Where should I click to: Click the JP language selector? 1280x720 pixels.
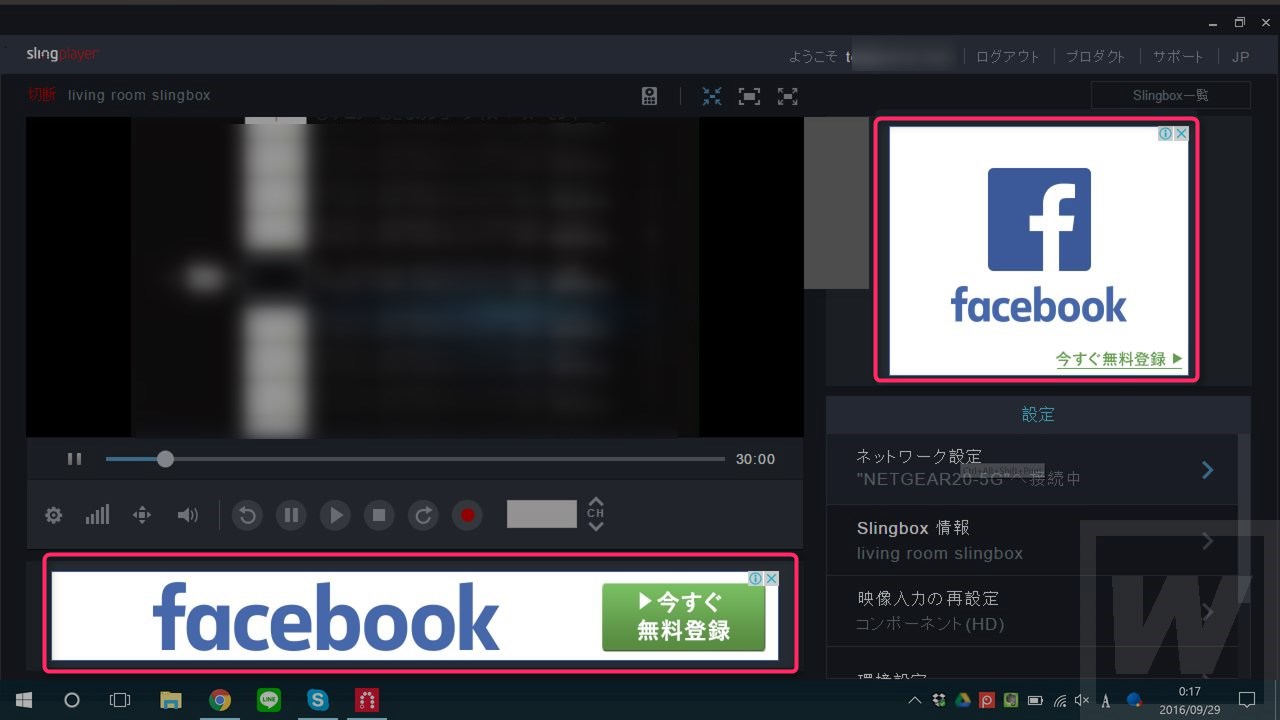point(1240,57)
